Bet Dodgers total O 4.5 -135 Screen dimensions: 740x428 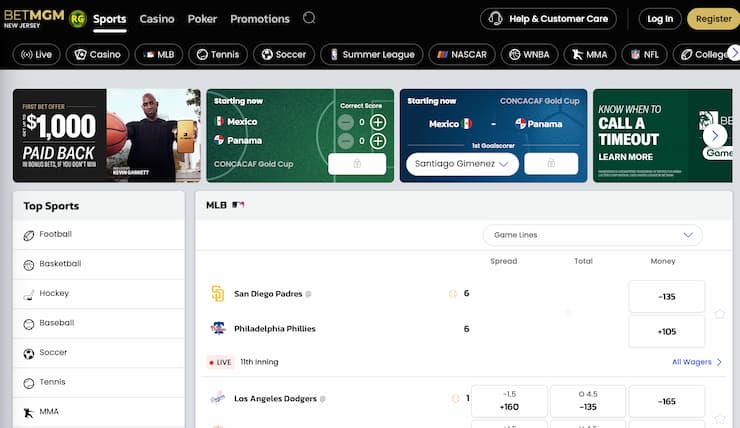(x=588, y=401)
